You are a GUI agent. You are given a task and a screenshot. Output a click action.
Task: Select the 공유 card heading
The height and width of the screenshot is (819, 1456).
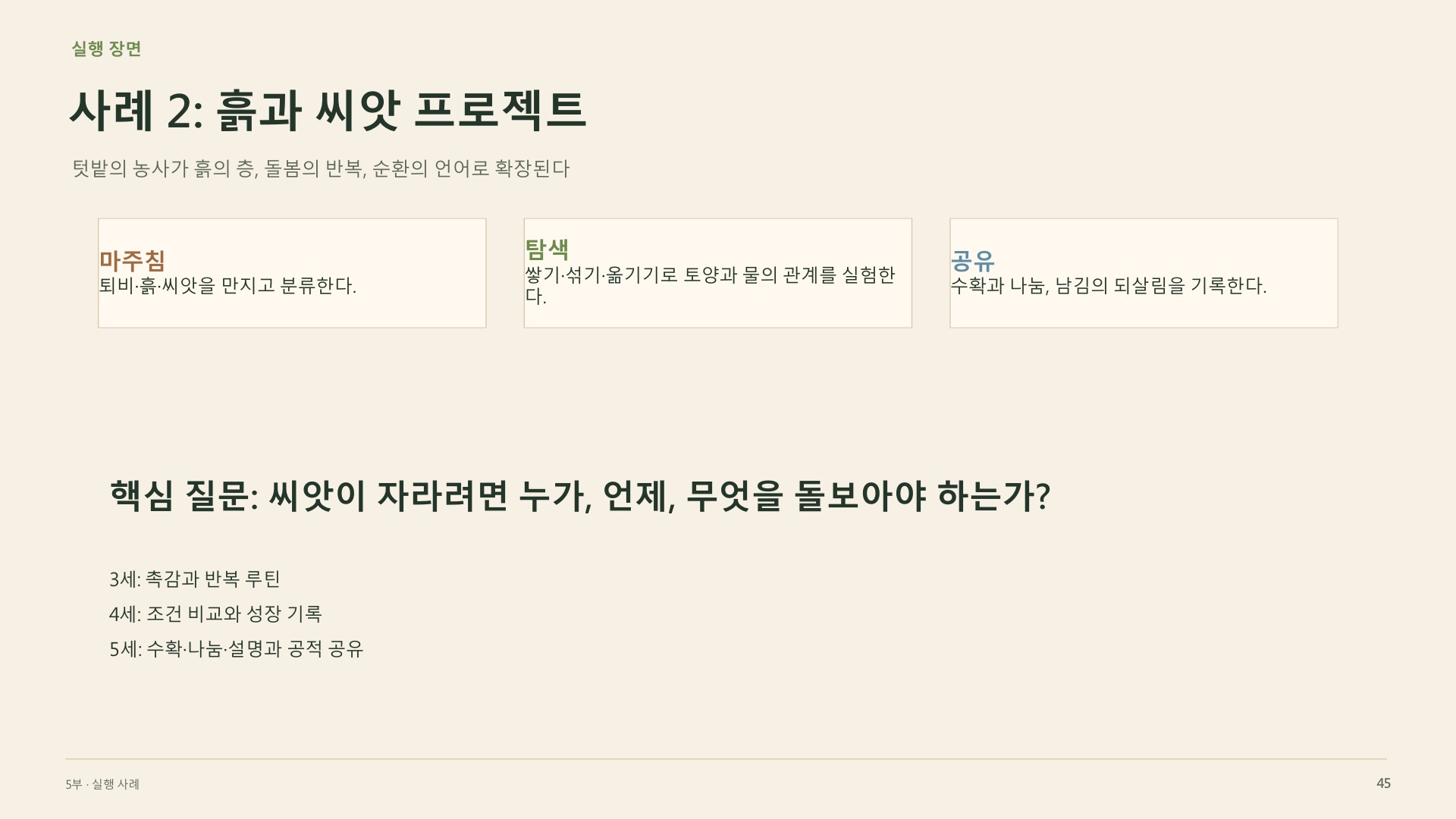[973, 260]
